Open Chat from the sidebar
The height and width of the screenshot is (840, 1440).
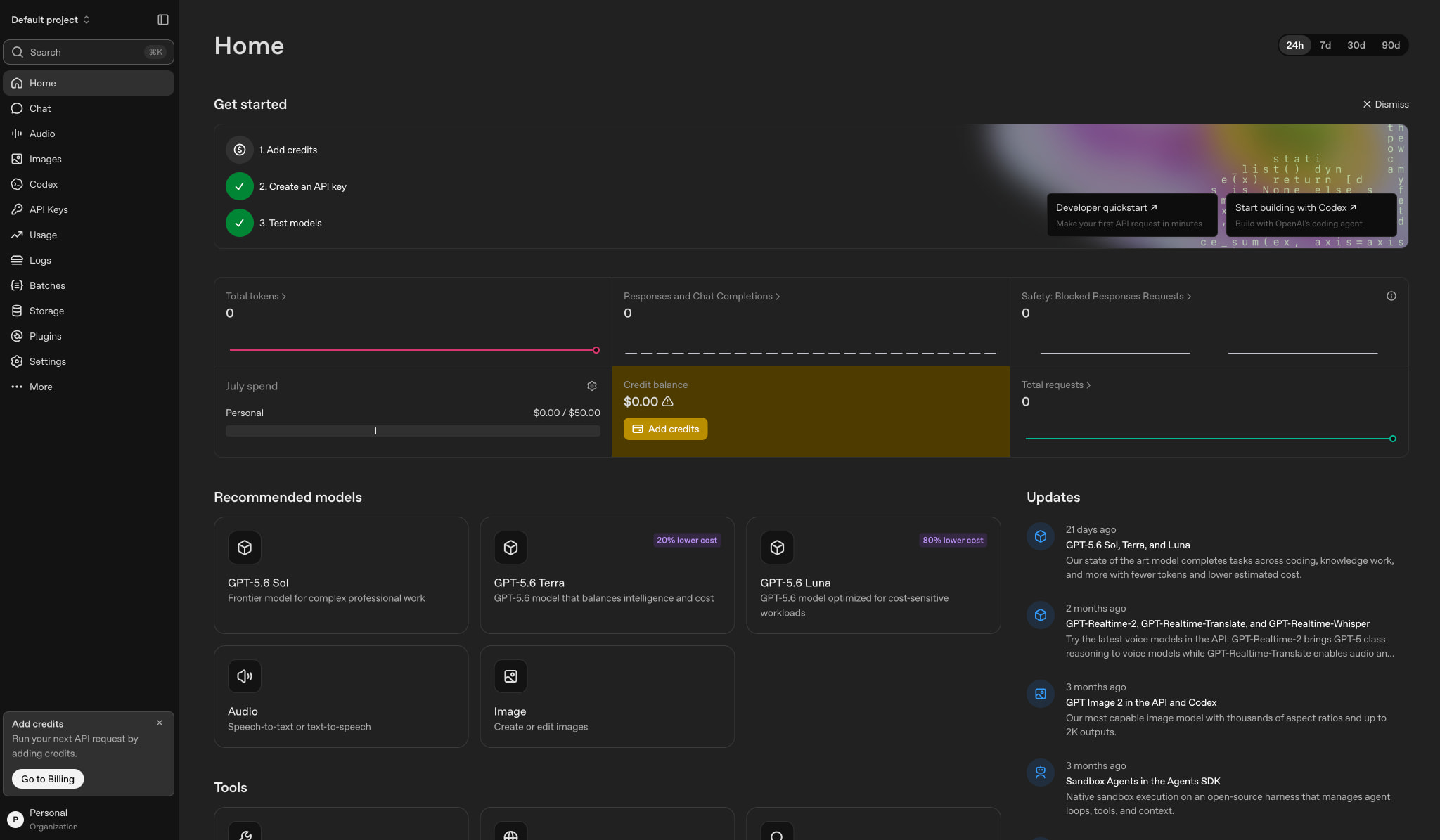(89, 108)
